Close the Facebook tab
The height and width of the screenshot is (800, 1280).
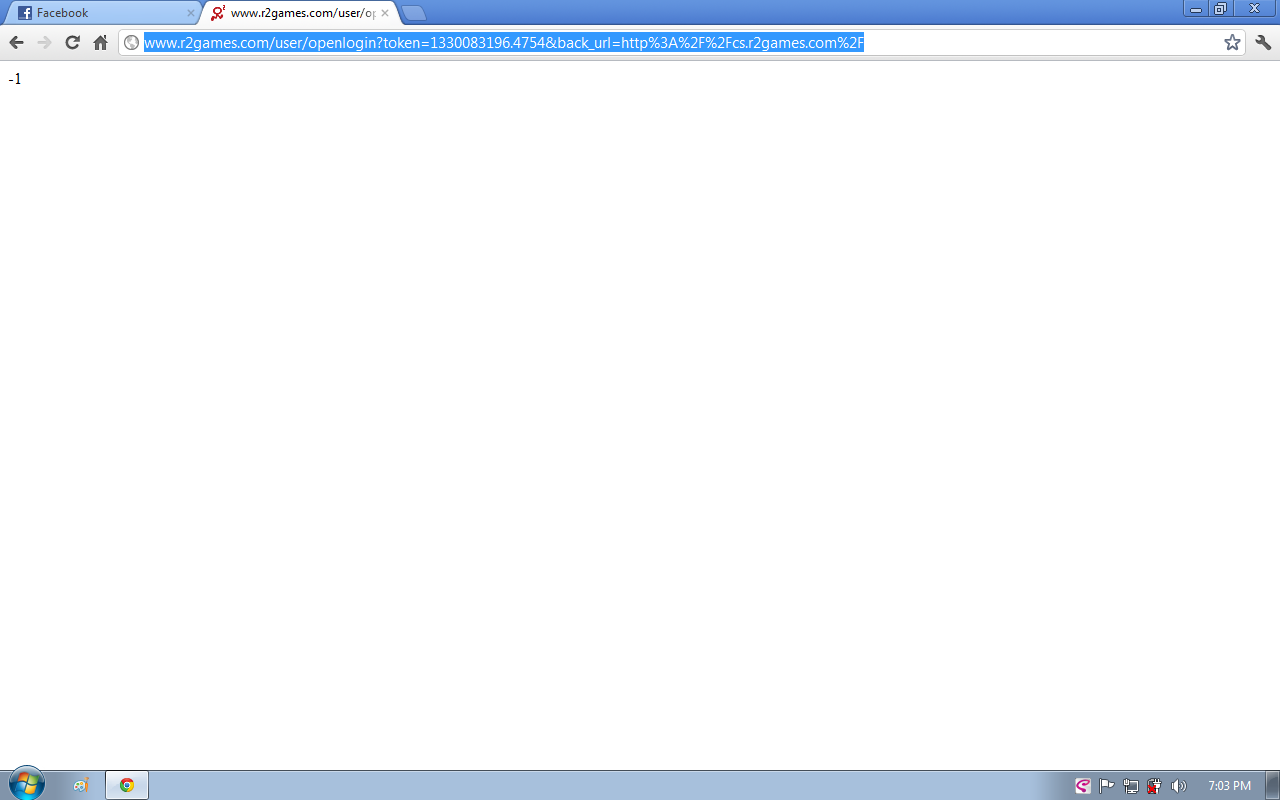191,13
